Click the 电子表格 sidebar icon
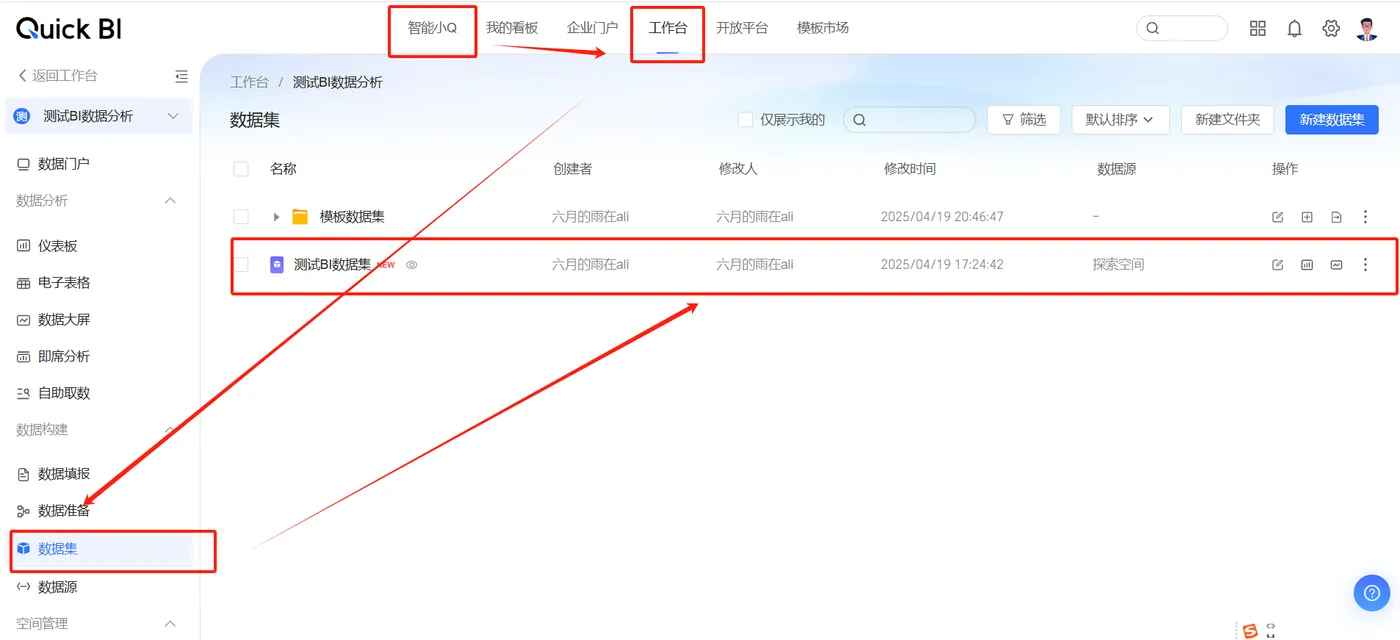 click(x=23, y=283)
